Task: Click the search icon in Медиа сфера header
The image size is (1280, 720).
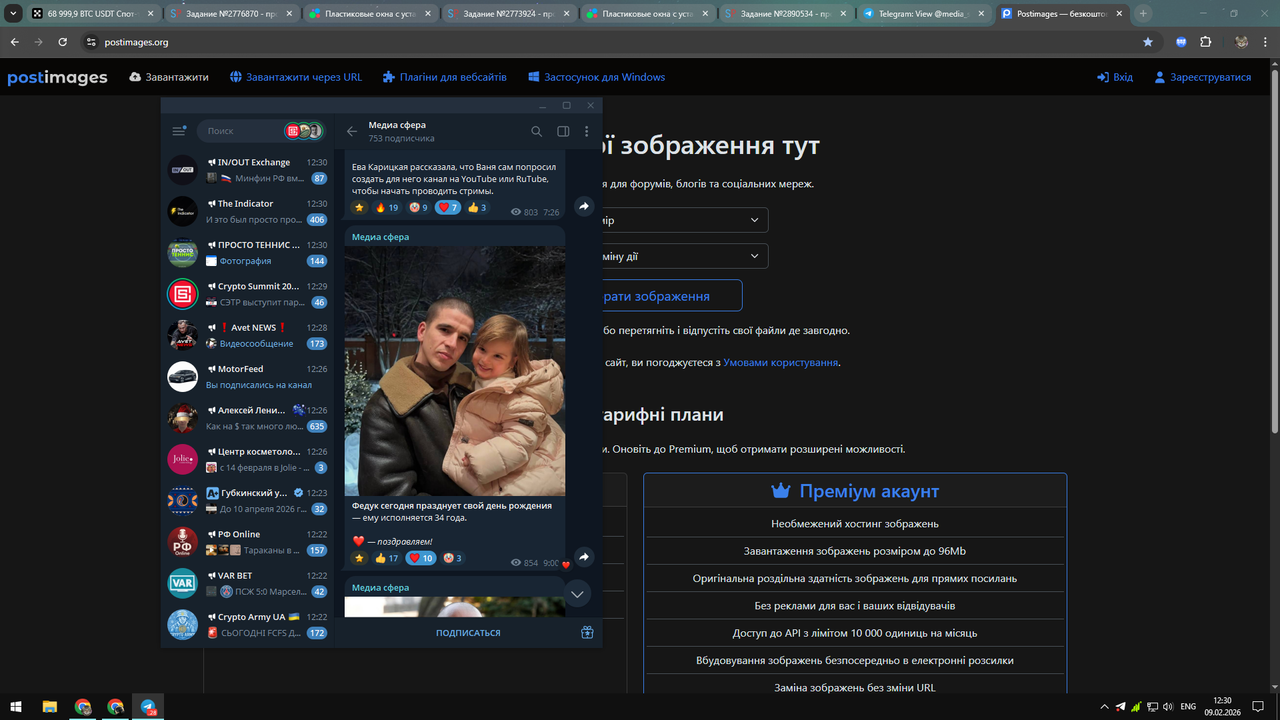Action: (x=537, y=131)
